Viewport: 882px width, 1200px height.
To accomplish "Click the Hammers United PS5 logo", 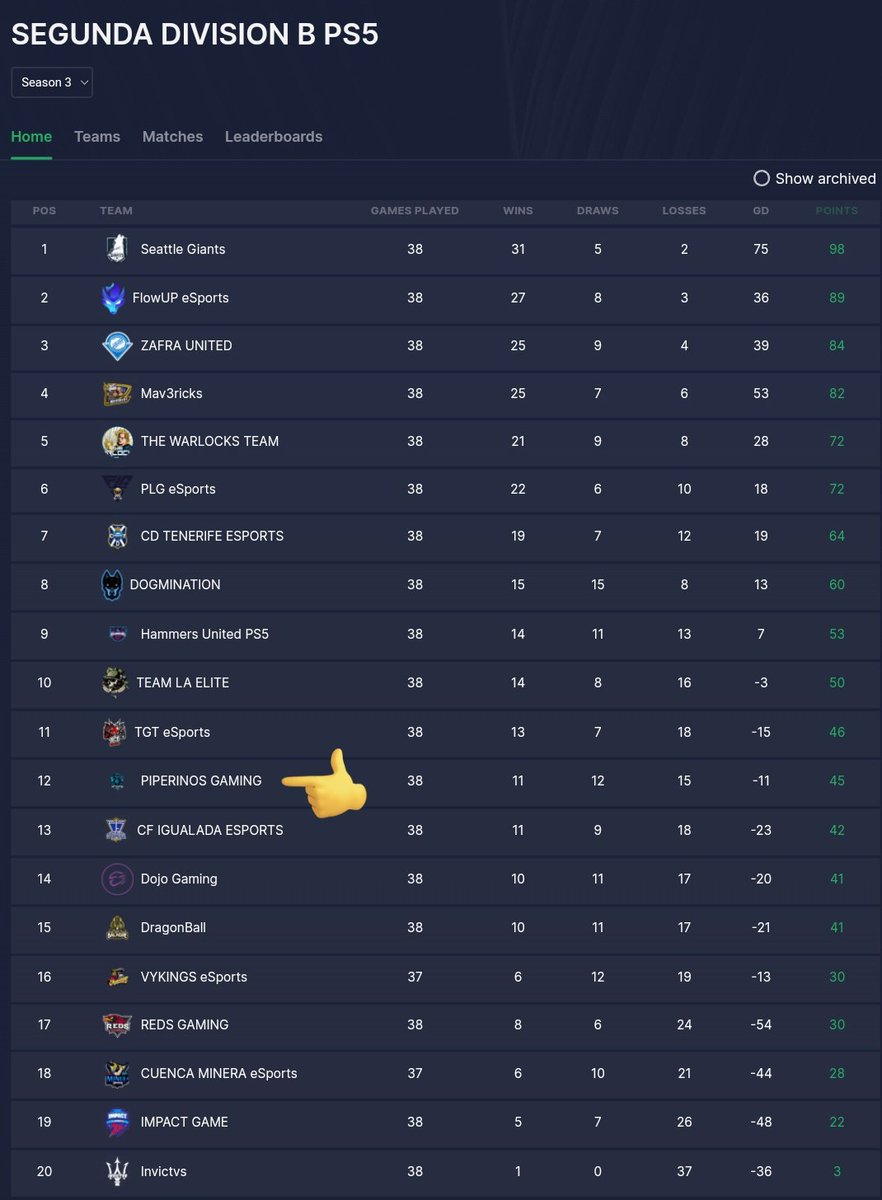I will tap(118, 633).
